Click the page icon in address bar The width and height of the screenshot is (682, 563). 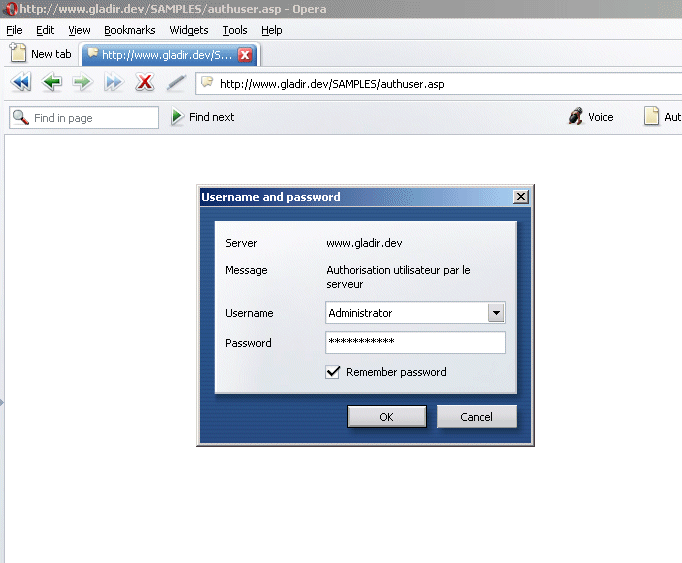point(207,82)
